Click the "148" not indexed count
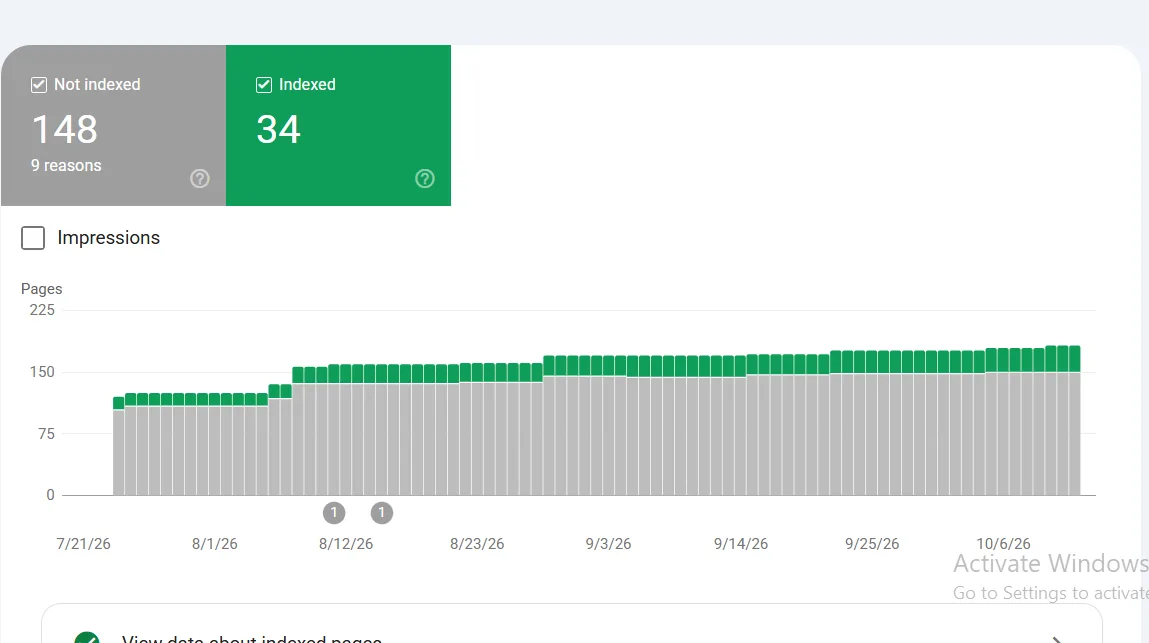Image resolution: width=1149 pixels, height=643 pixels. 64,130
